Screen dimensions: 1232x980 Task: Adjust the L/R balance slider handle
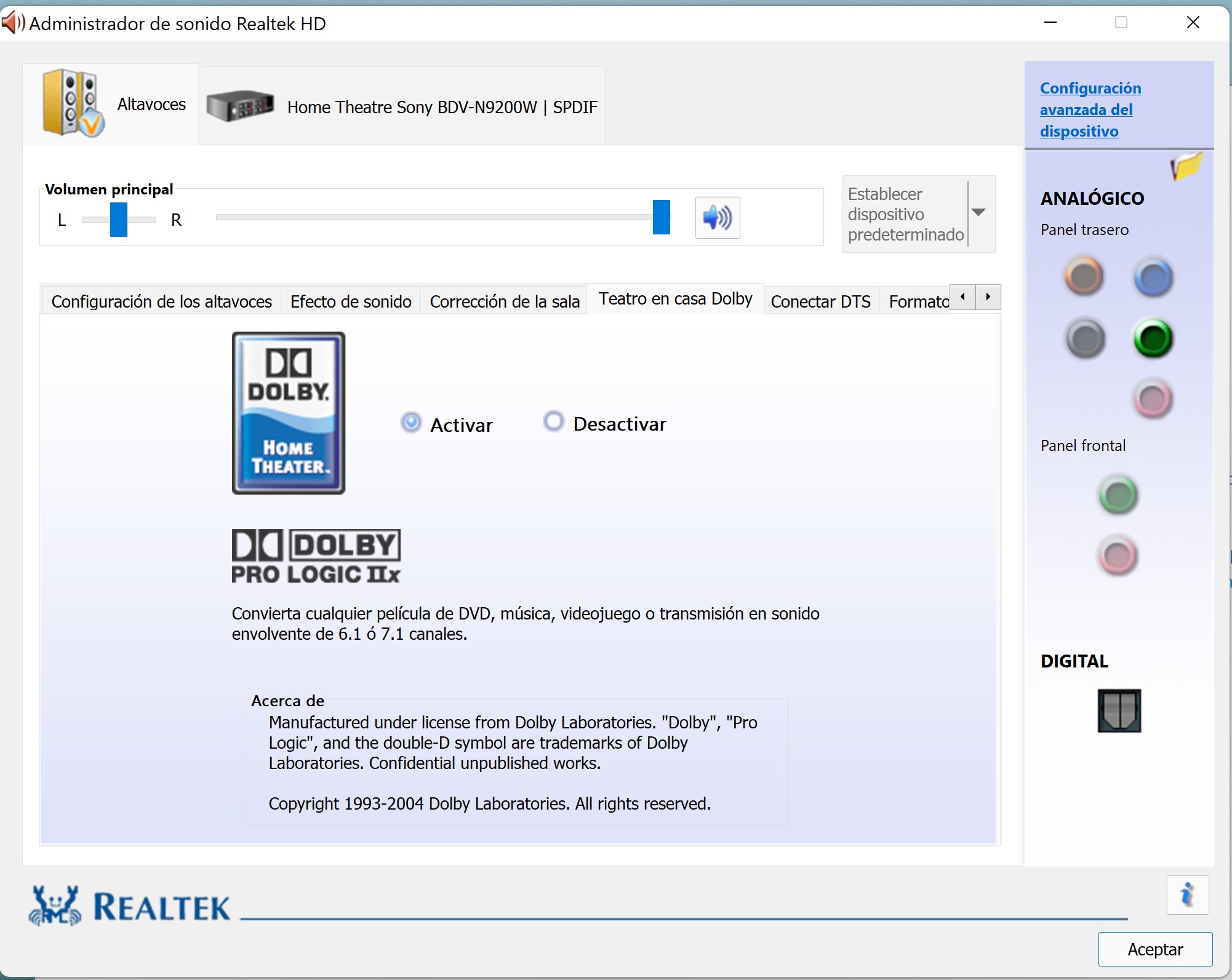click(118, 220)
